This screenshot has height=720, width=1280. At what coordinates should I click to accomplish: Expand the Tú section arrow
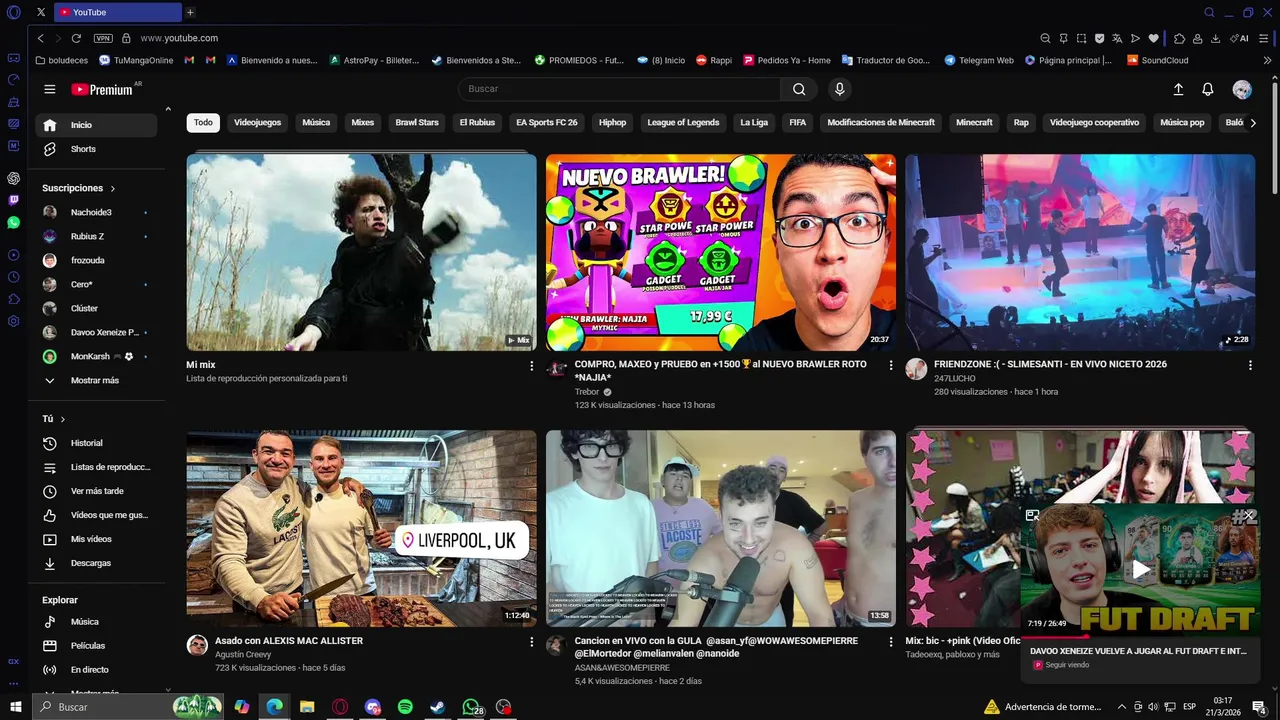(62, 419)
